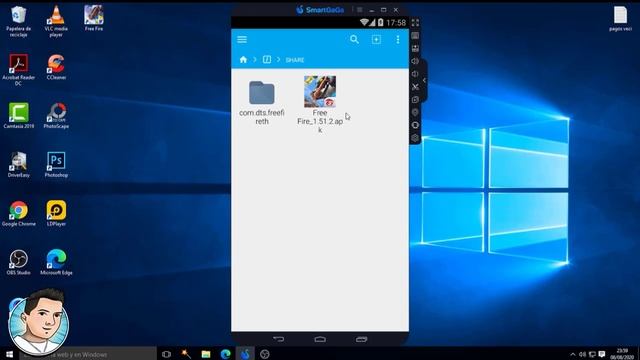Click the location pin sidebar icon
This screenshot has width=640, height=360.
click(415, 112)
